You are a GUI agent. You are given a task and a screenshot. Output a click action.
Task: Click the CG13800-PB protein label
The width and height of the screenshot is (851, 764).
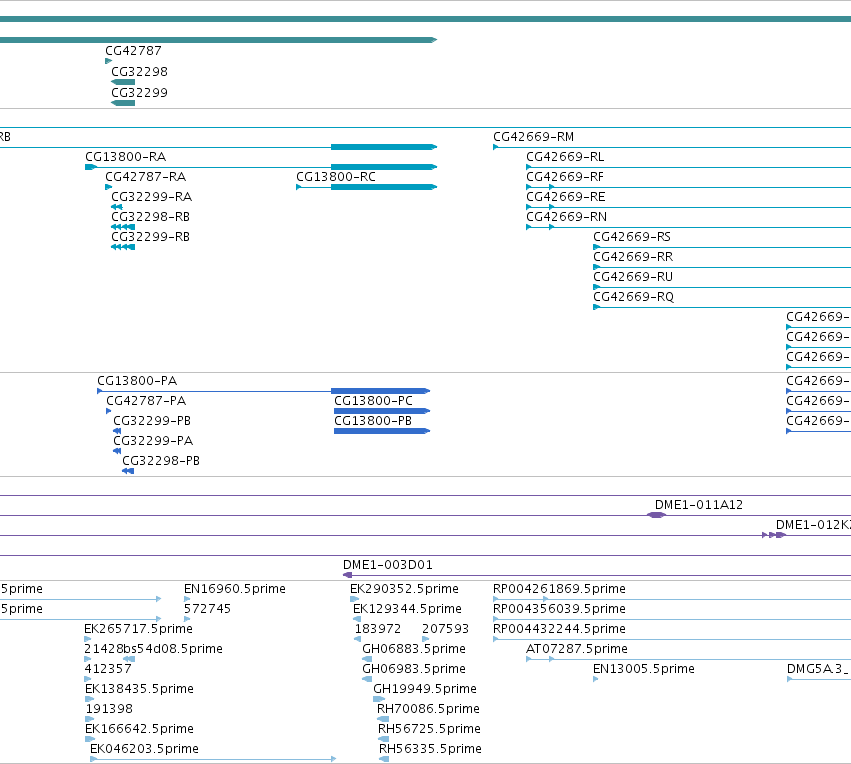(373, 421)
